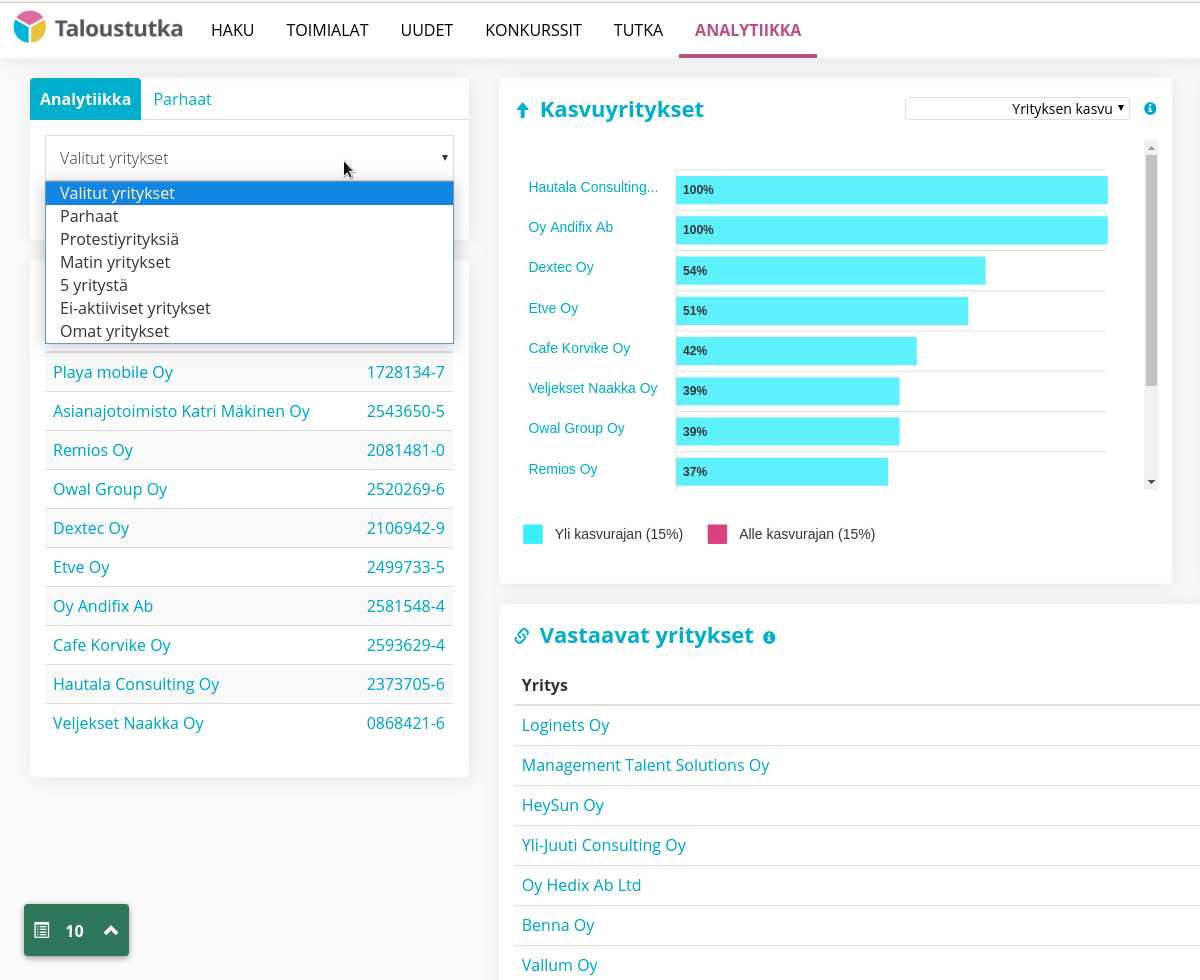Open Cafe Korvike Oy in the left company list
This screenshot has width=1200, height=980.
click(x=112, y=645)
